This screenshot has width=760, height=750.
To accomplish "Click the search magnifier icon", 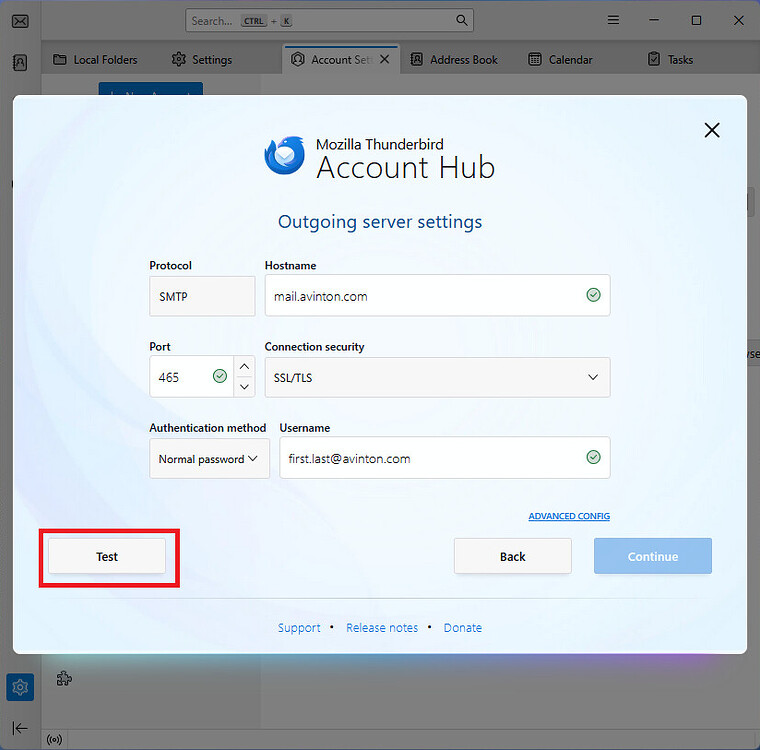I will click(x=461, y=20).
